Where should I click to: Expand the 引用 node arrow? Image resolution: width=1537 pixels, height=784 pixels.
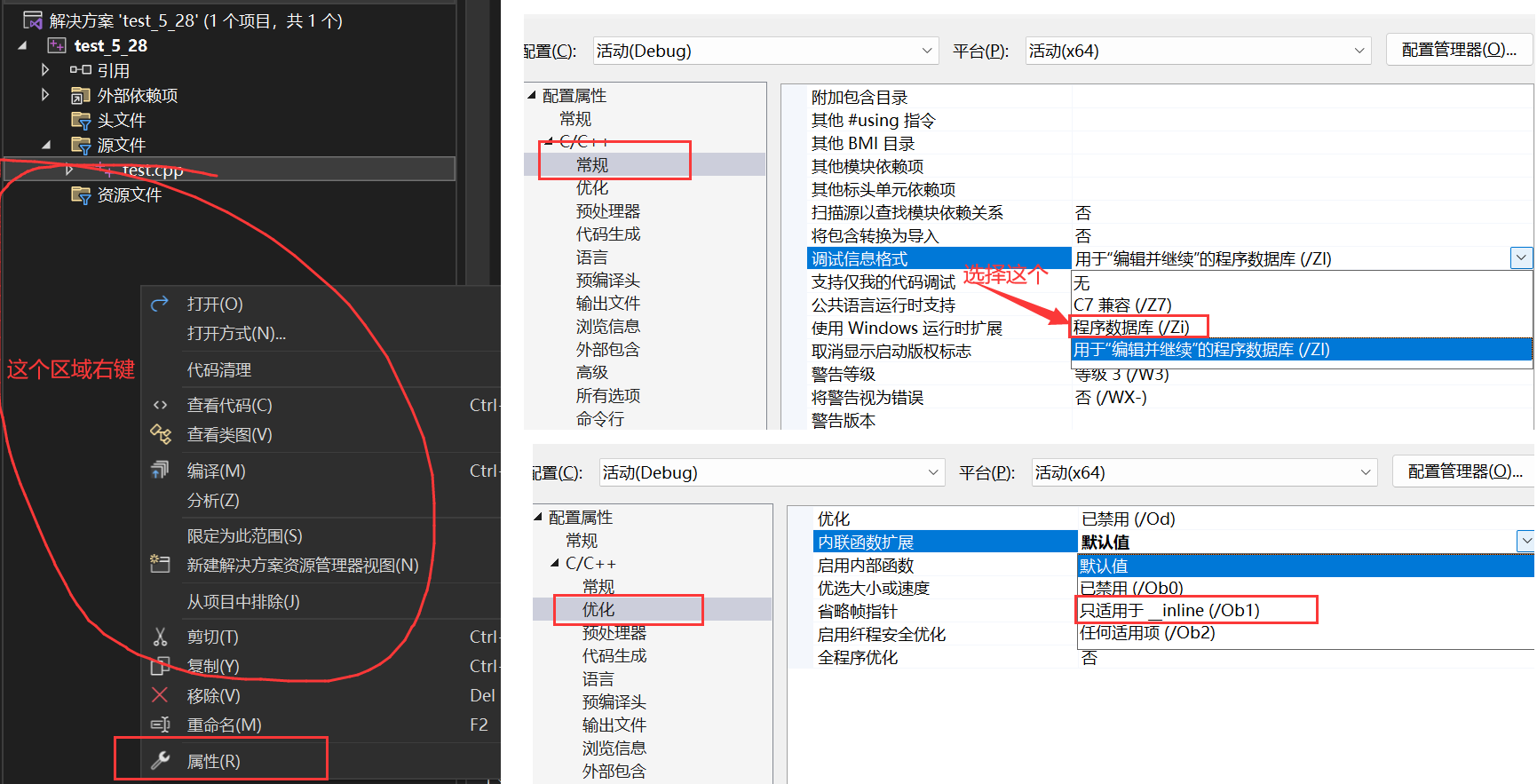pos(45,69)
